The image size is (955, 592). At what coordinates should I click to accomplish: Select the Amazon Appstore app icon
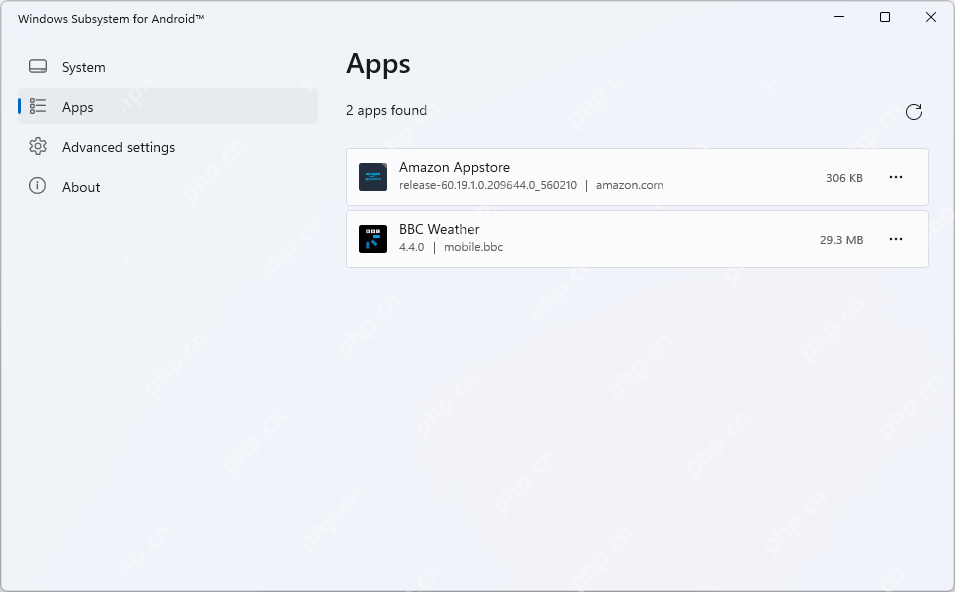373,177
